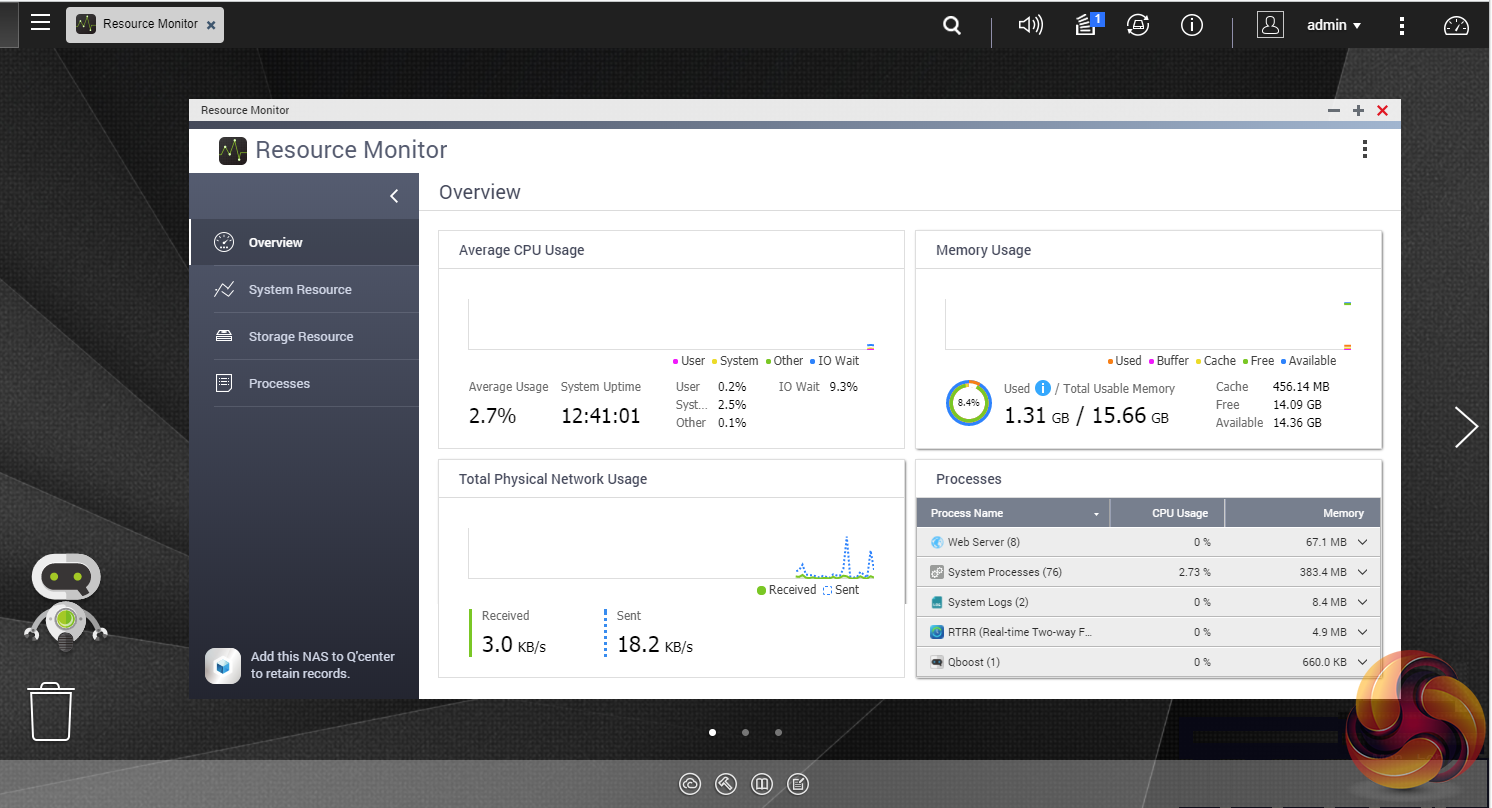Click the Used memory info icon
The height and width of the screenshot is (808, 1492).
1043,388
